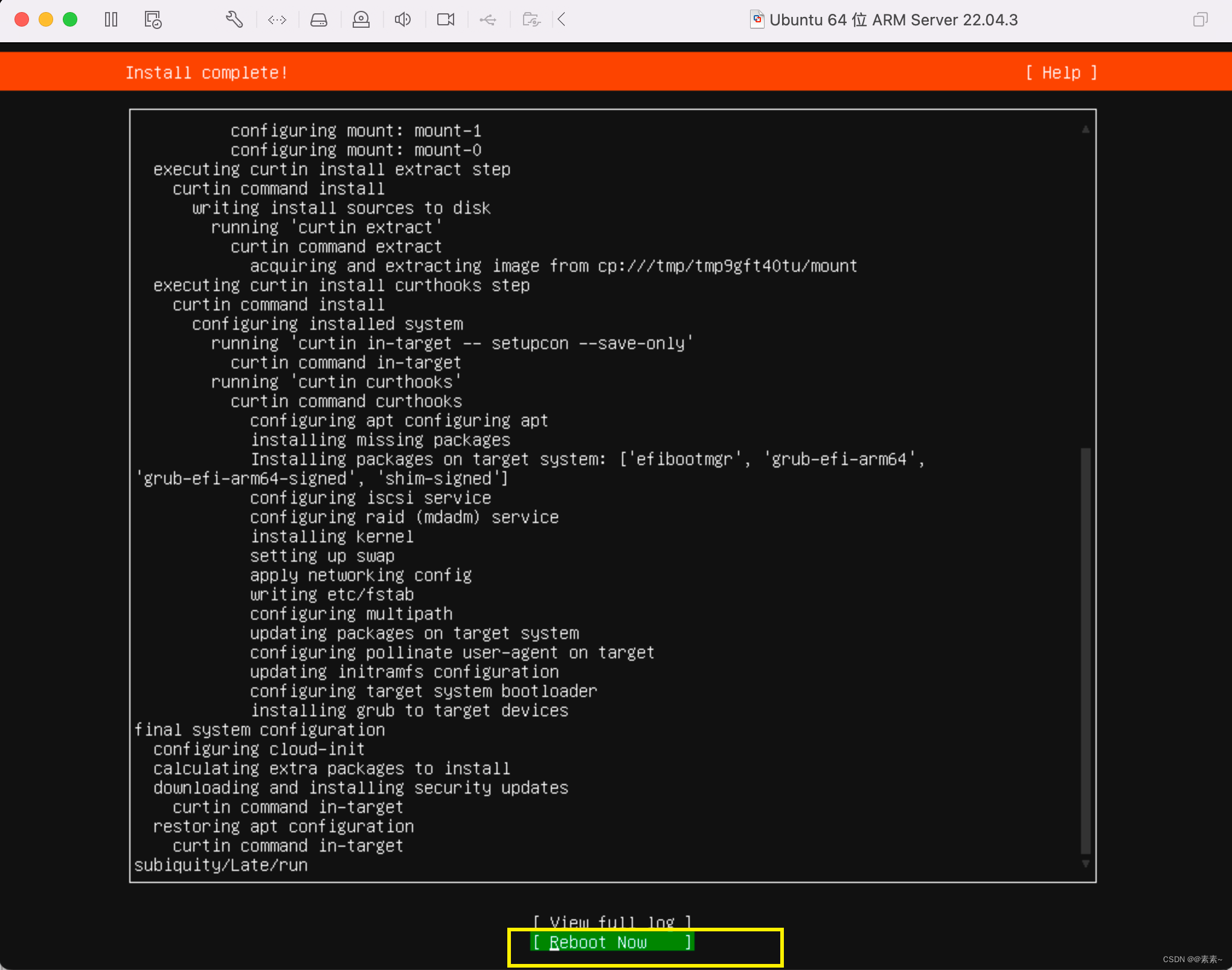Image resolution: width=1232 pixels, height=970 pixels.
Task: Click 'acquiring and extracting image' log line
Action: (554, 266)
